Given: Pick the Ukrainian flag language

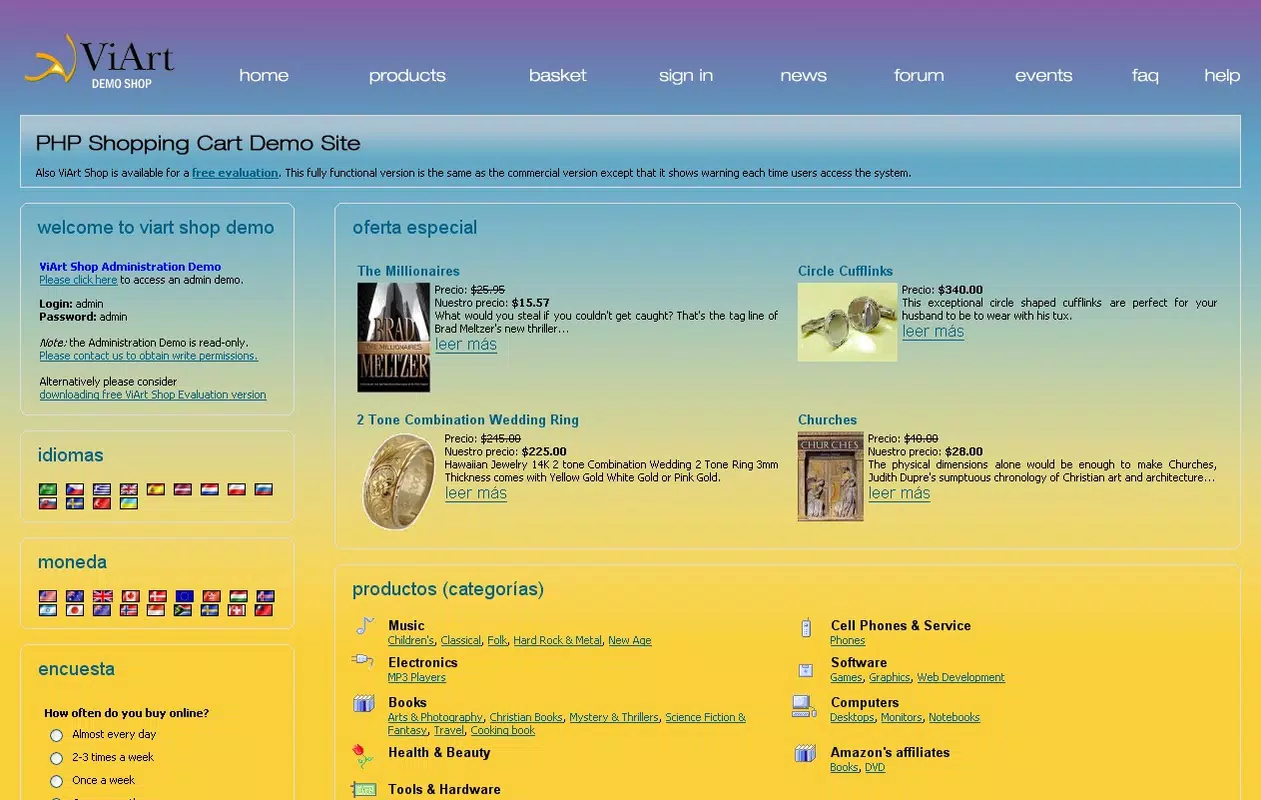Looking at the screenshot, I should [x=129, y=503].
